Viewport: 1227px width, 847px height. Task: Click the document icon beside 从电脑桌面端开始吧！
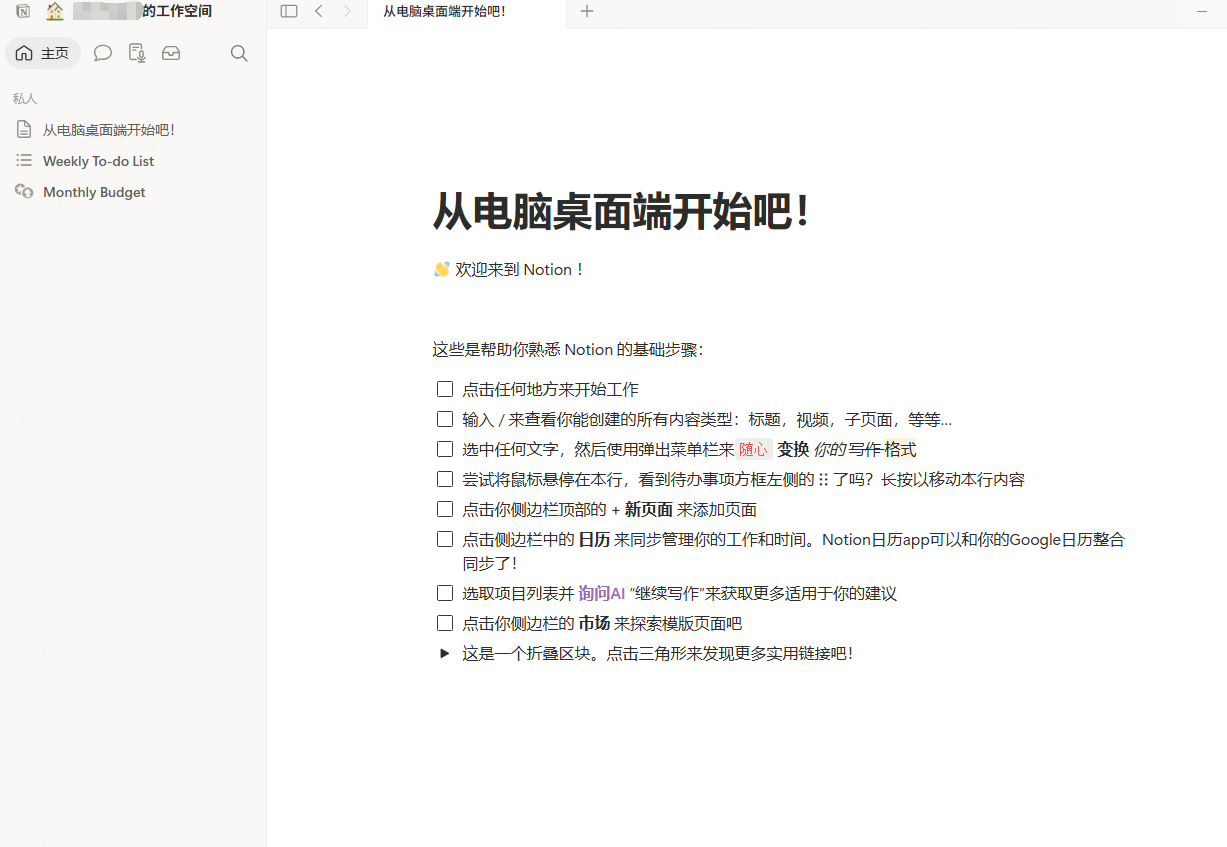(24, 130)
